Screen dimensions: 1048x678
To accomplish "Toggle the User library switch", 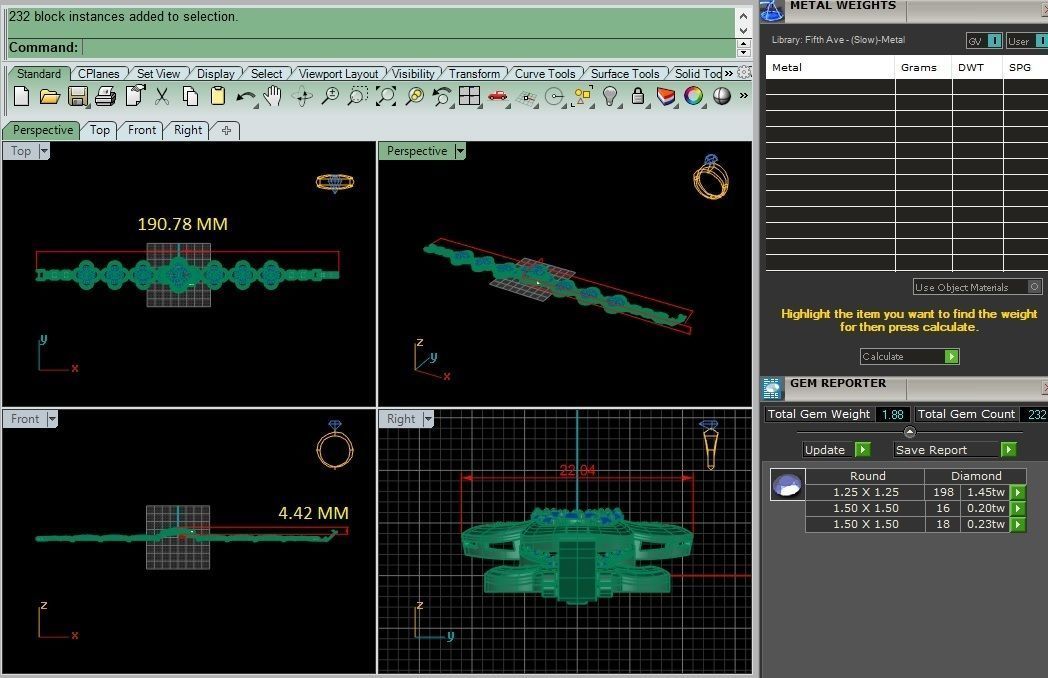I will tap(1042, 41).
